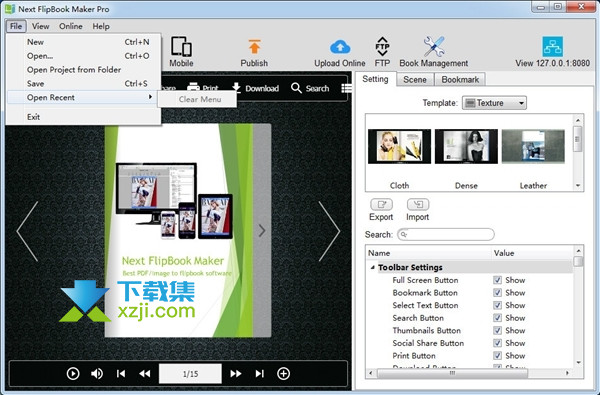Open the Mobile preview tool
This screenshot has height=395, width=600.
point(181,52)
